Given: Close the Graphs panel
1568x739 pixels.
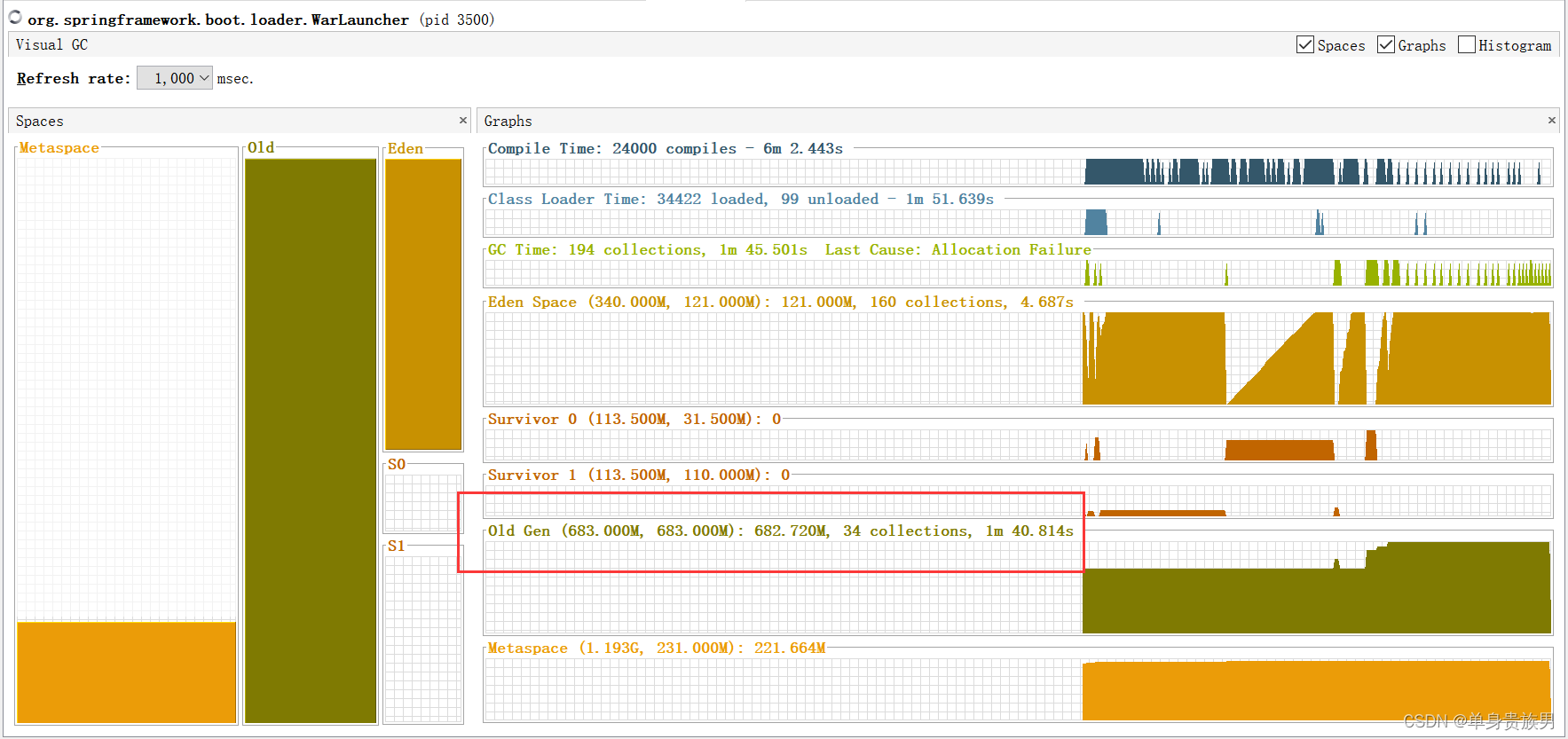Looking at the screenshot, I should (x=1552, y=121).
